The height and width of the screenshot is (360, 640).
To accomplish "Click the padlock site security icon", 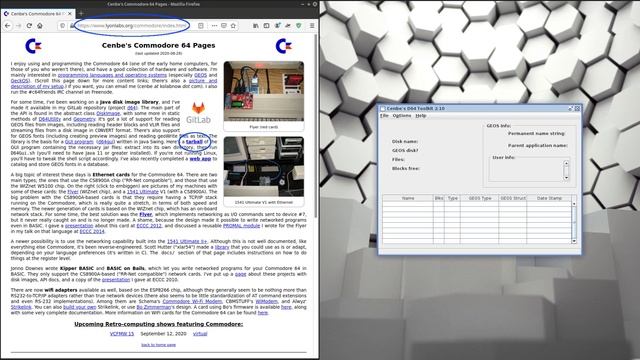I will tap(72, 25).
